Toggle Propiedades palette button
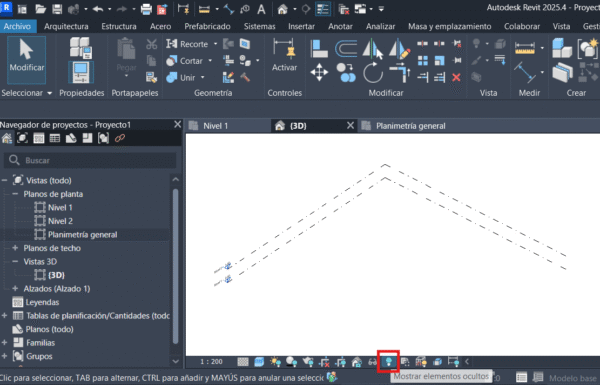The height and width of the screenshot is (385, 600). 81,73
